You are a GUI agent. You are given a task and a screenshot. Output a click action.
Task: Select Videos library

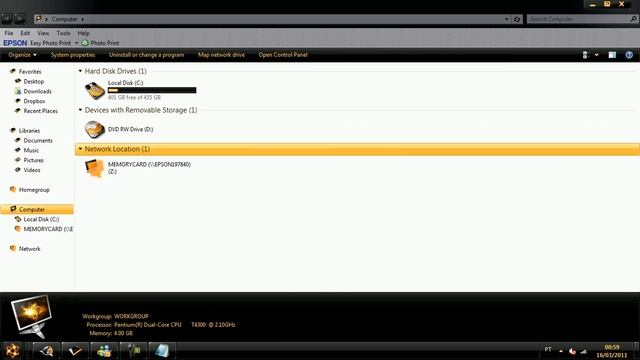click(x=32, y=170)
